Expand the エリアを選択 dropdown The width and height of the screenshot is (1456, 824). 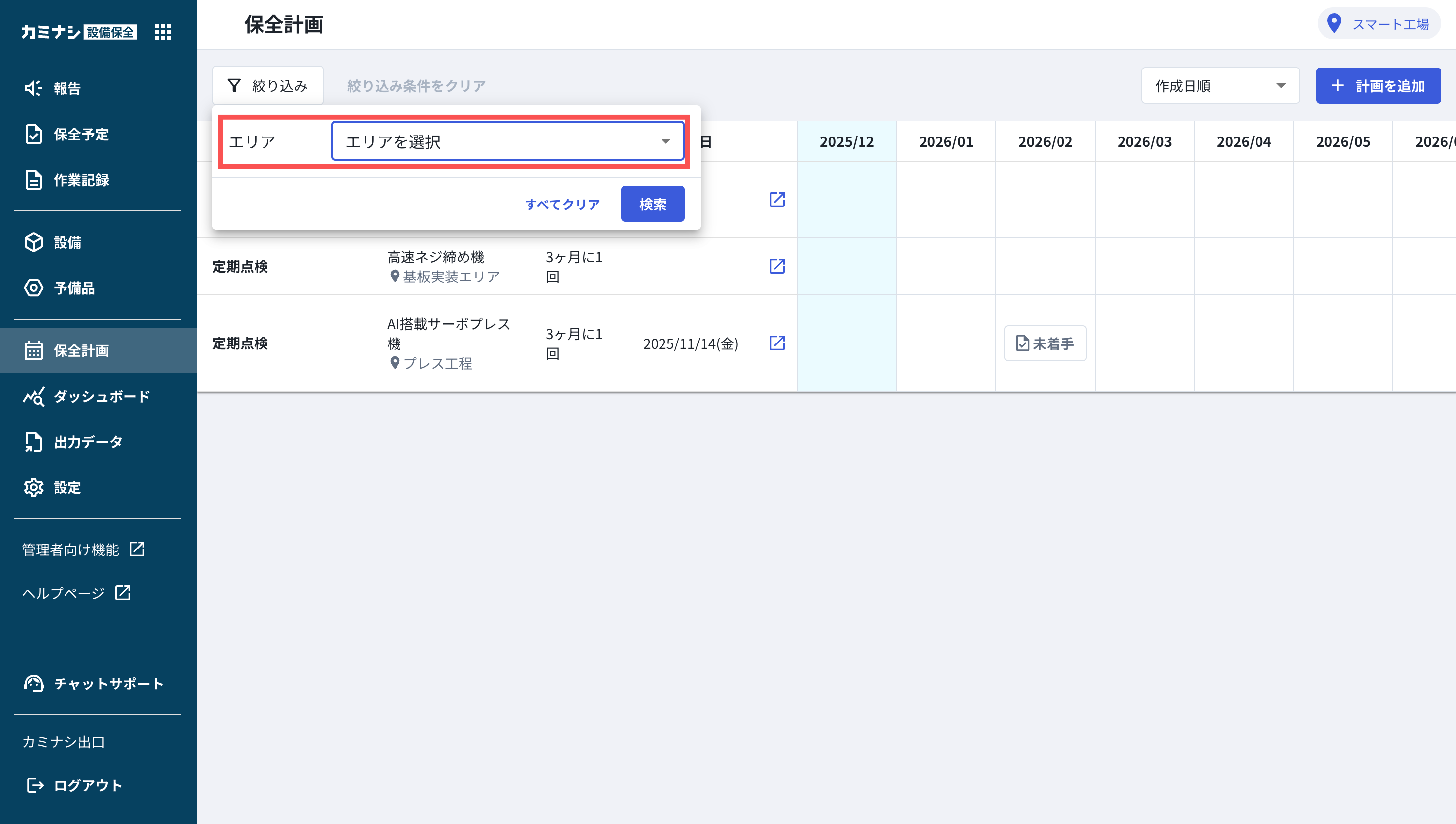(507, 141)
